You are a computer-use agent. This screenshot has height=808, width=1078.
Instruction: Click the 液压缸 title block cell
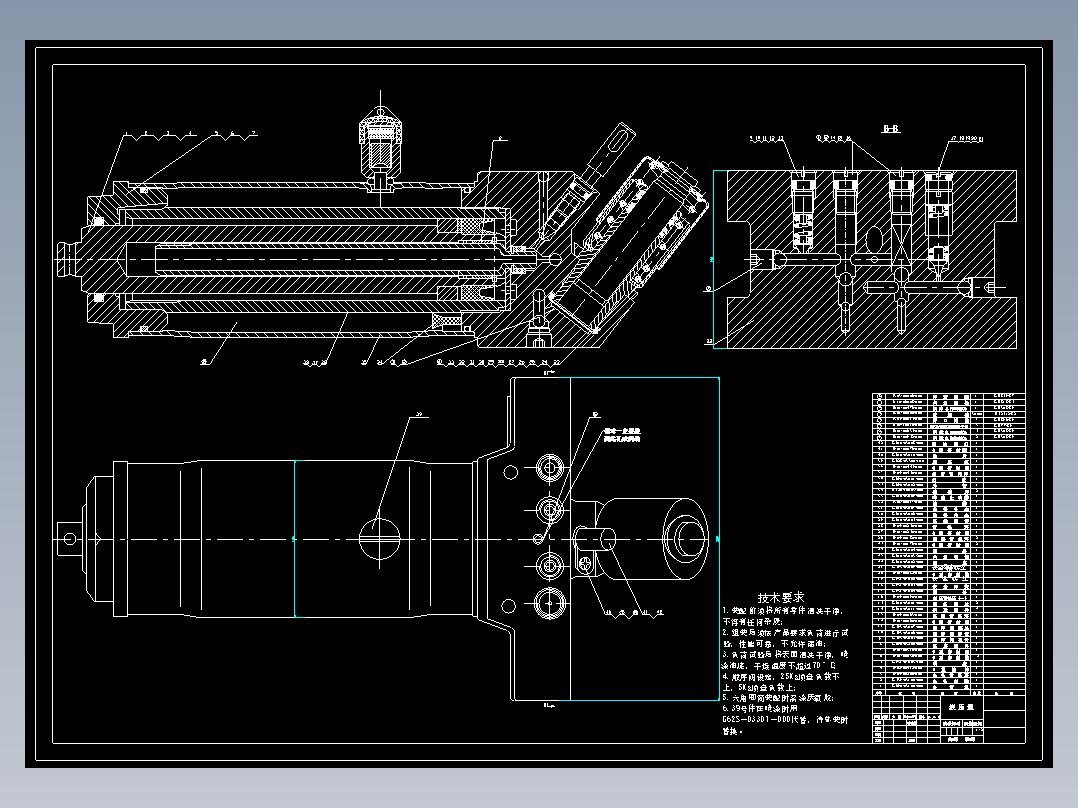[962, 706]
